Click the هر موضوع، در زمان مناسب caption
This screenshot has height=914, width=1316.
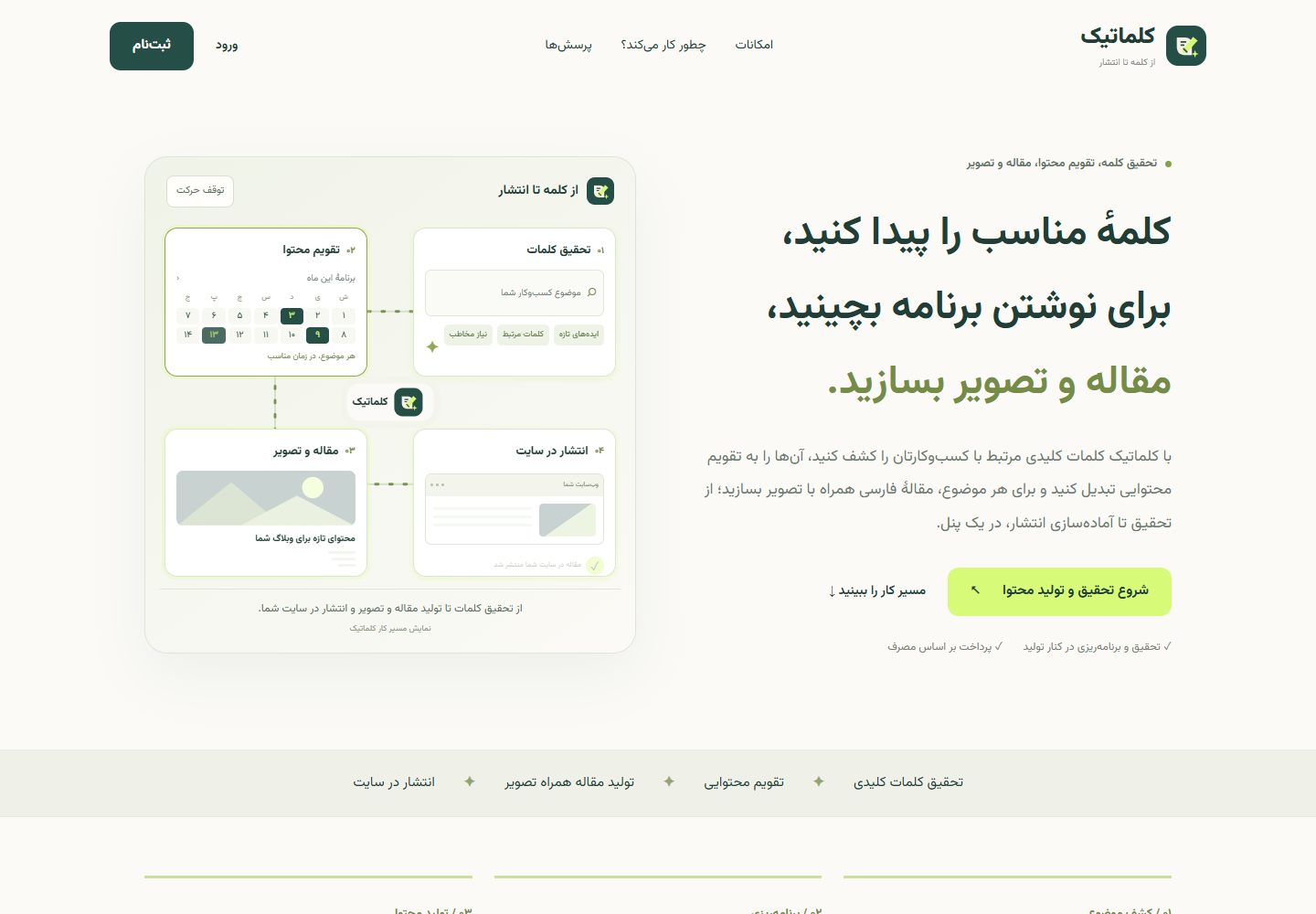[311, 356]
